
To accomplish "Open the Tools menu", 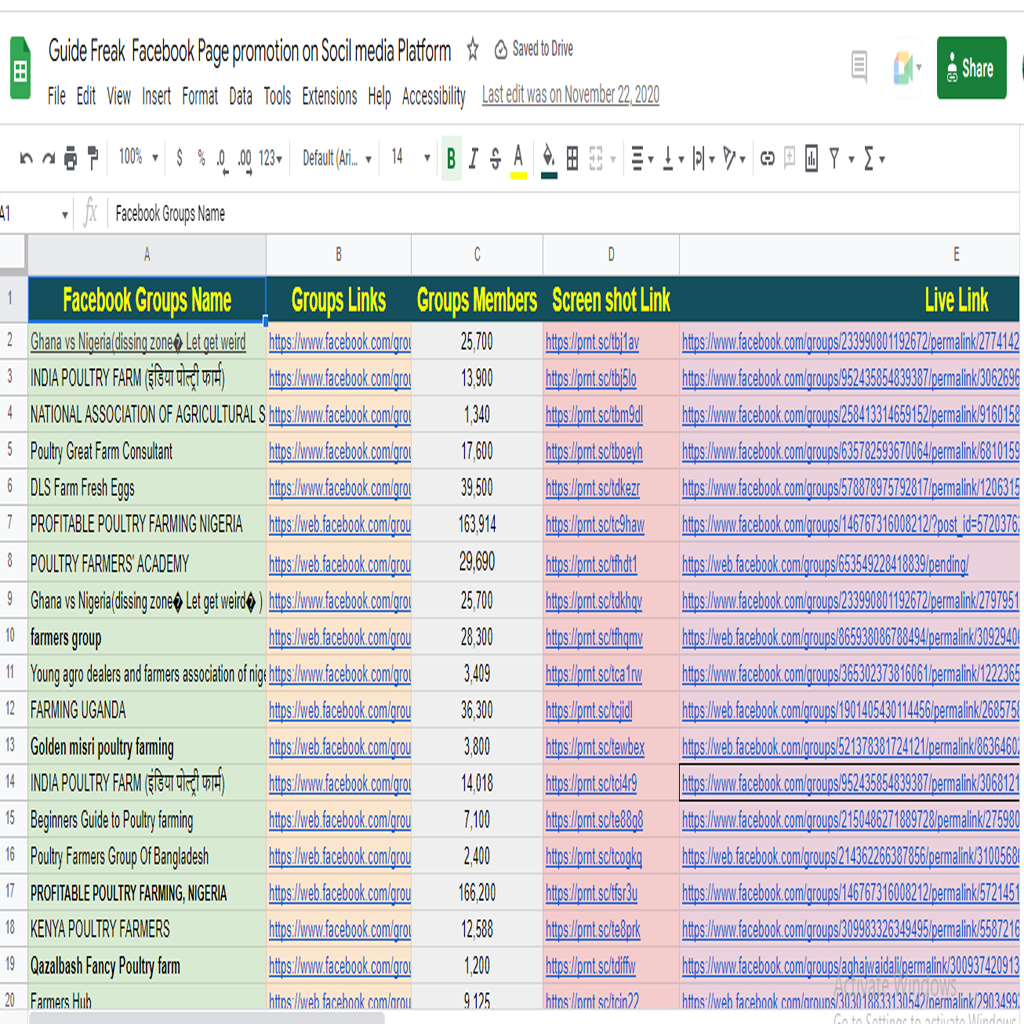I will (x=278, y=97).
